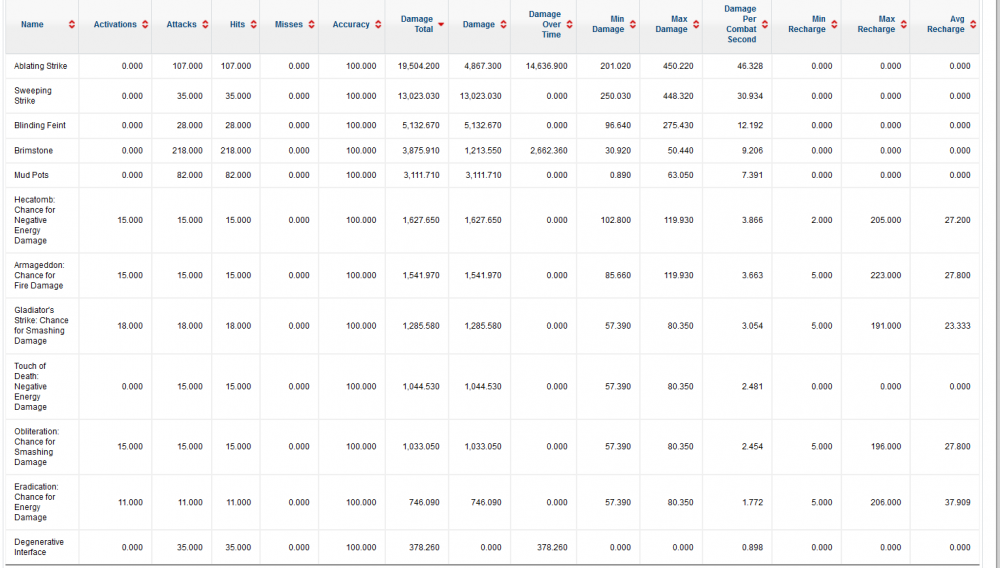Click sort icon beside Damage header
The height and width of the screenshot is (568, 1000).
coord(503,24)
